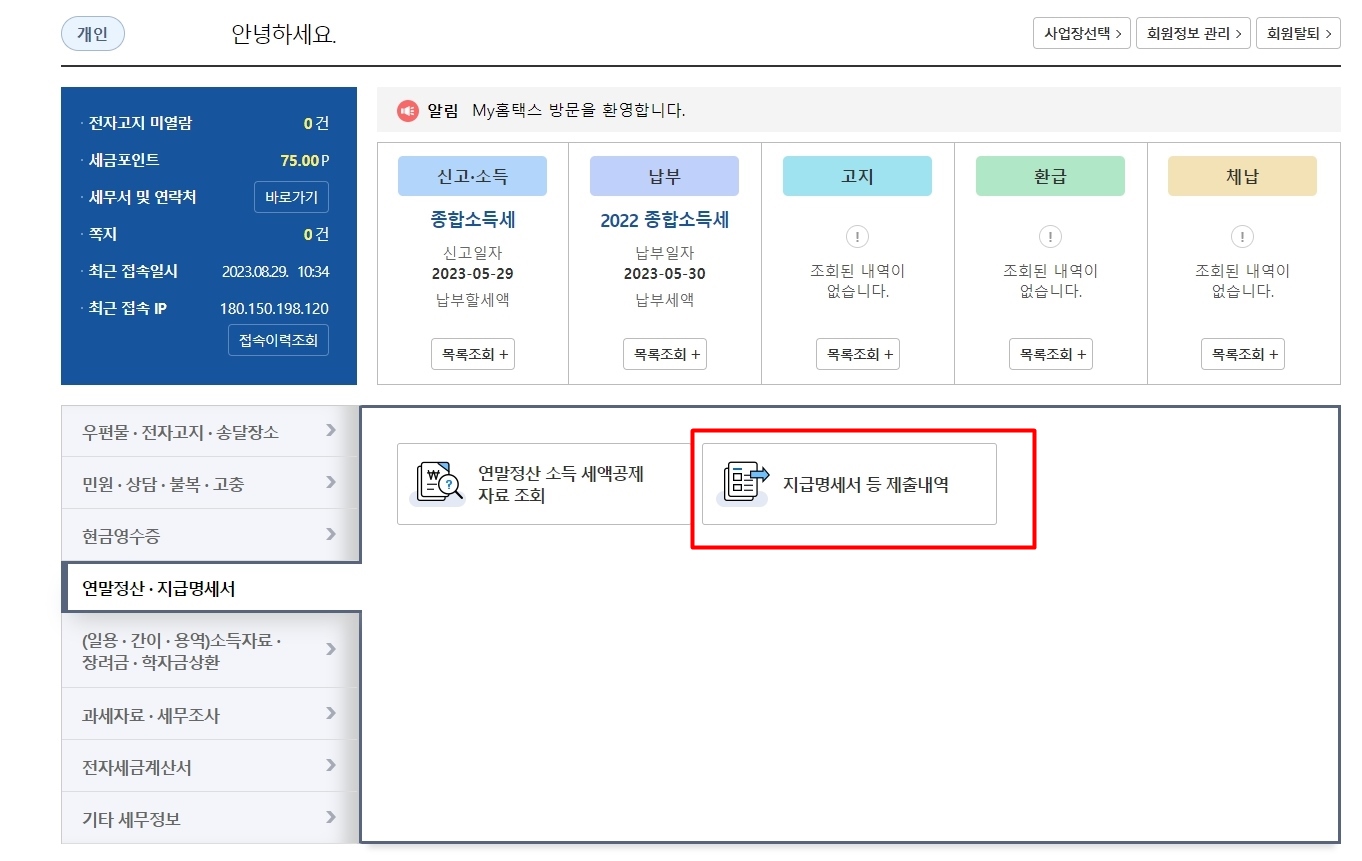The height and width of the screenshot is (861, 1362).
Task: Expand 현금영수증 menu chevron
Action: point(331,535)
